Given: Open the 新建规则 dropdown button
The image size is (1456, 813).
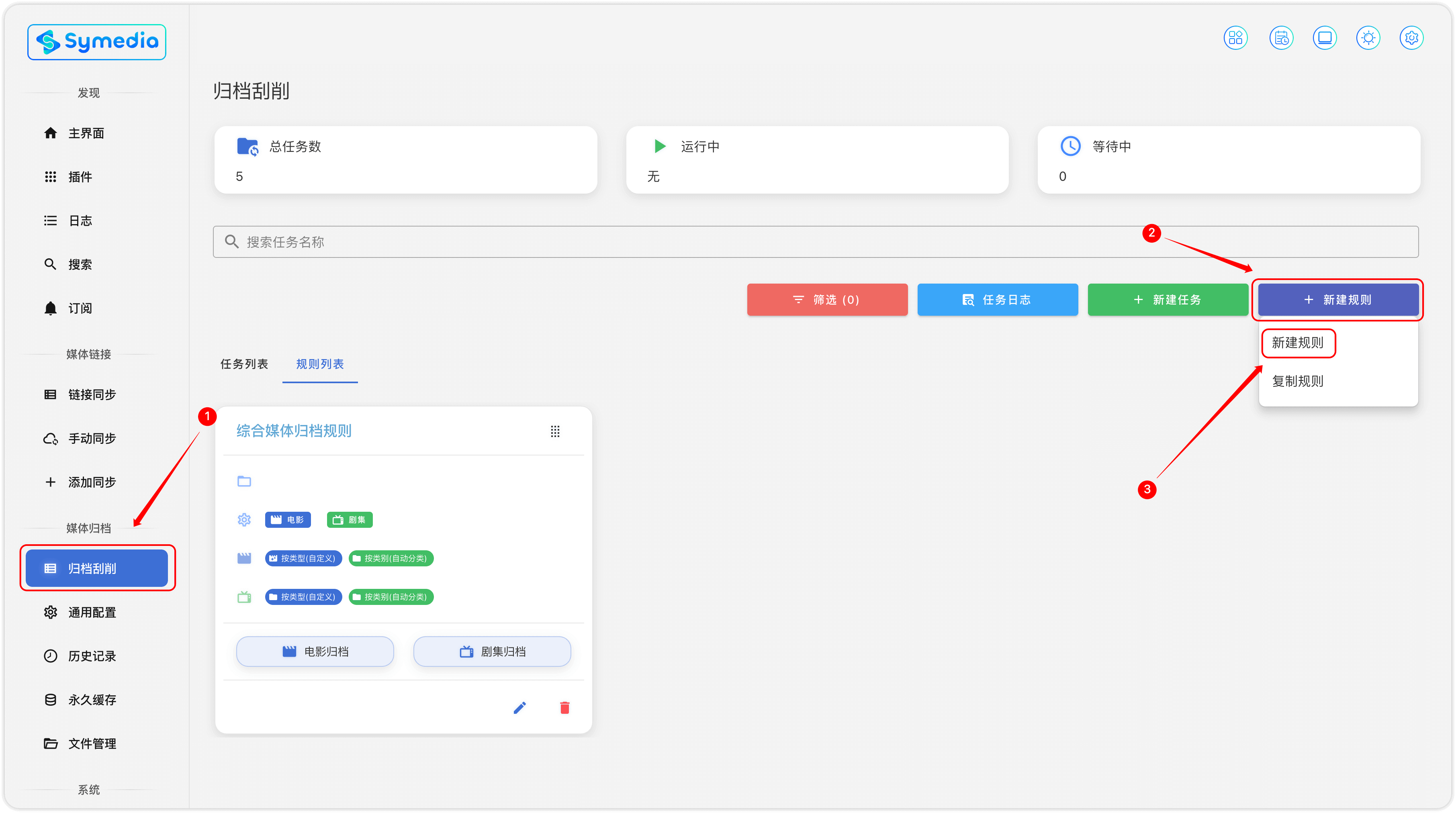Looking at the screenshot, I should coord(1338,299).
